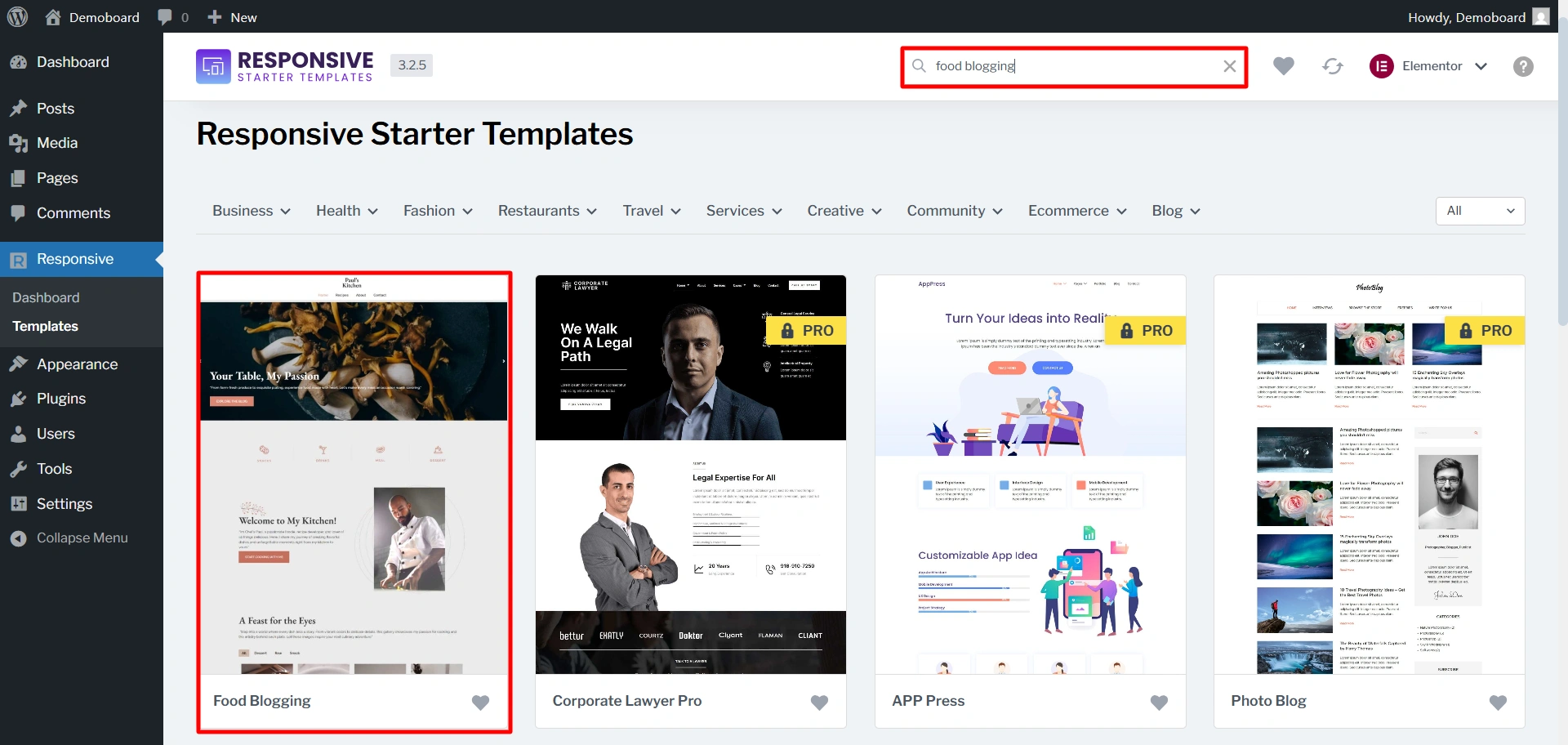Image resolution: width=1568 pixels, height=745 pixels.
Task: Open Plugins from the sidebar
Action: (x=61, y=399)
